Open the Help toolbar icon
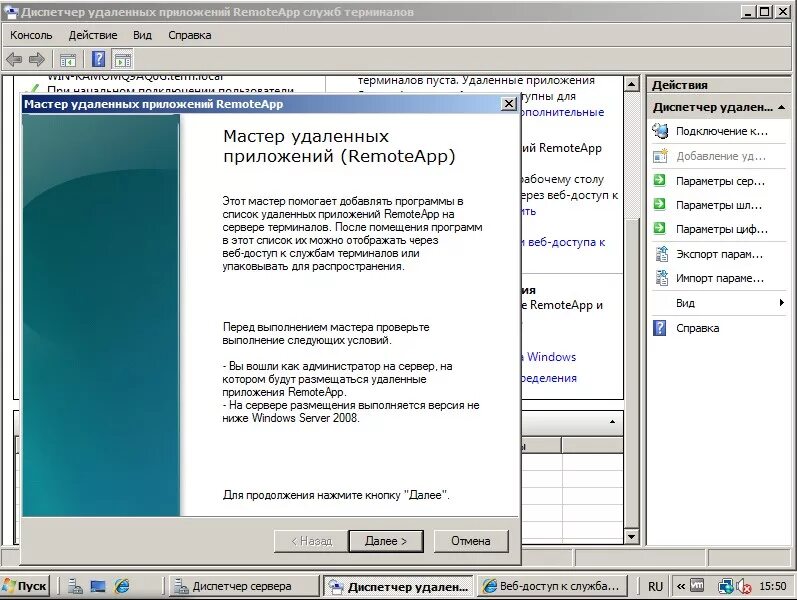Viewport: 797px width, 600px height. (x=98, y=59)
